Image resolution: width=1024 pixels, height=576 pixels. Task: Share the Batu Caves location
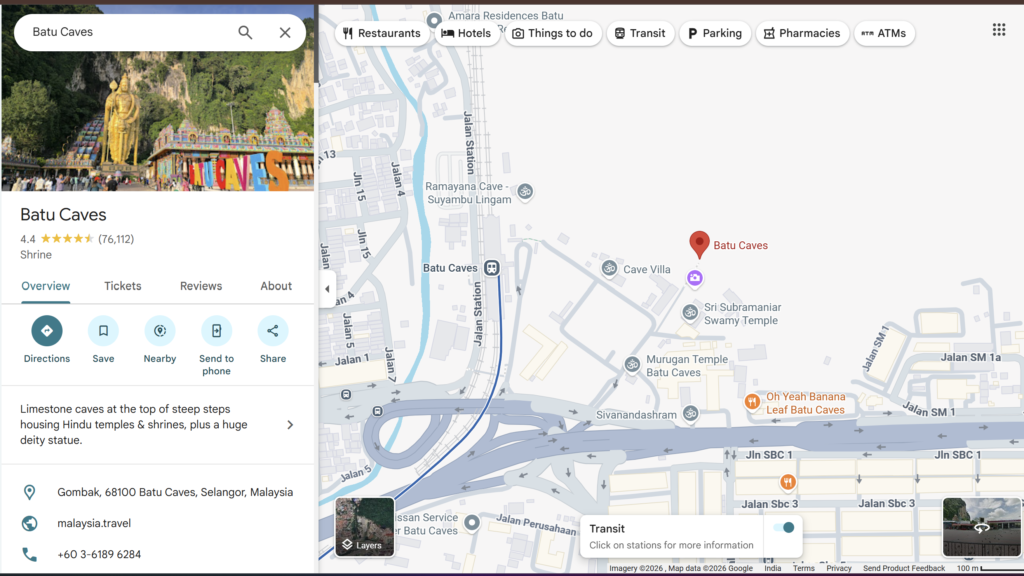click(272, 331)
